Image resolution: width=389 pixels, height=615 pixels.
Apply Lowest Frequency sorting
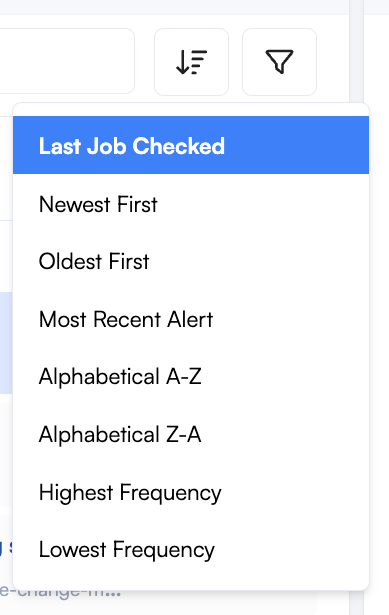tap(191, 549)
